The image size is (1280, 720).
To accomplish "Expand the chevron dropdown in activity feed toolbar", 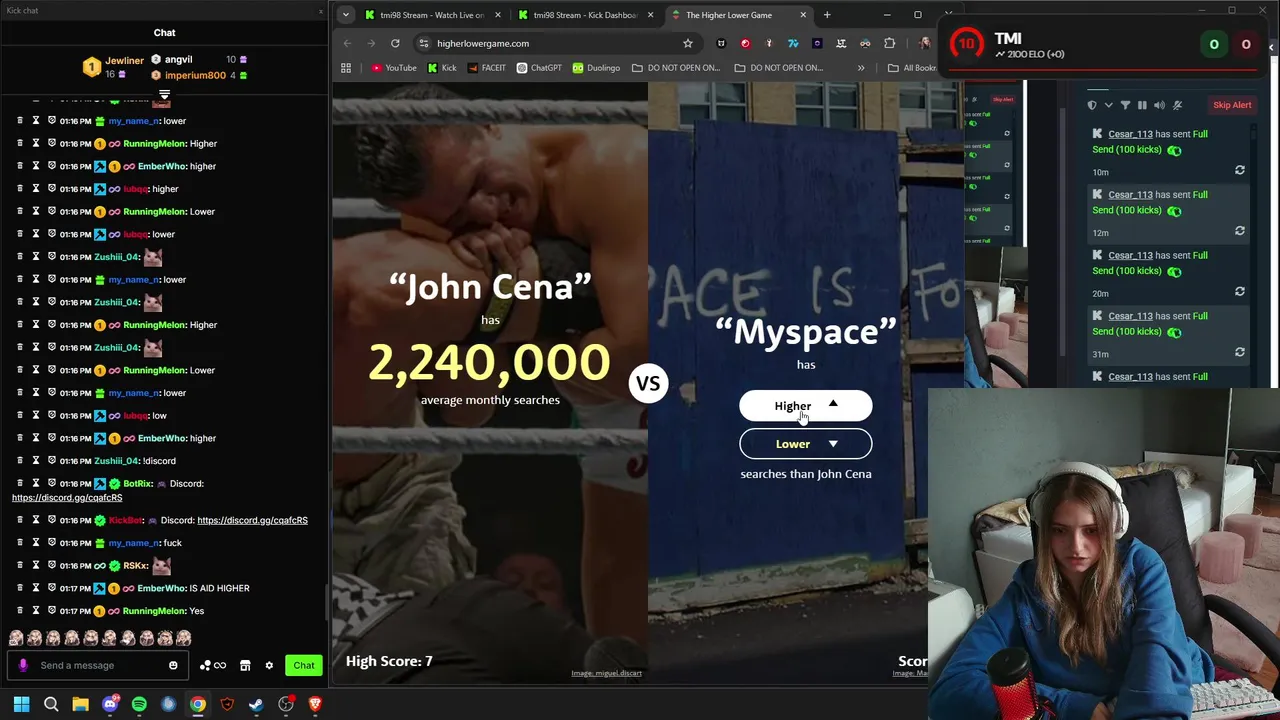I will pyautogui.click(x=1108, y=105).
